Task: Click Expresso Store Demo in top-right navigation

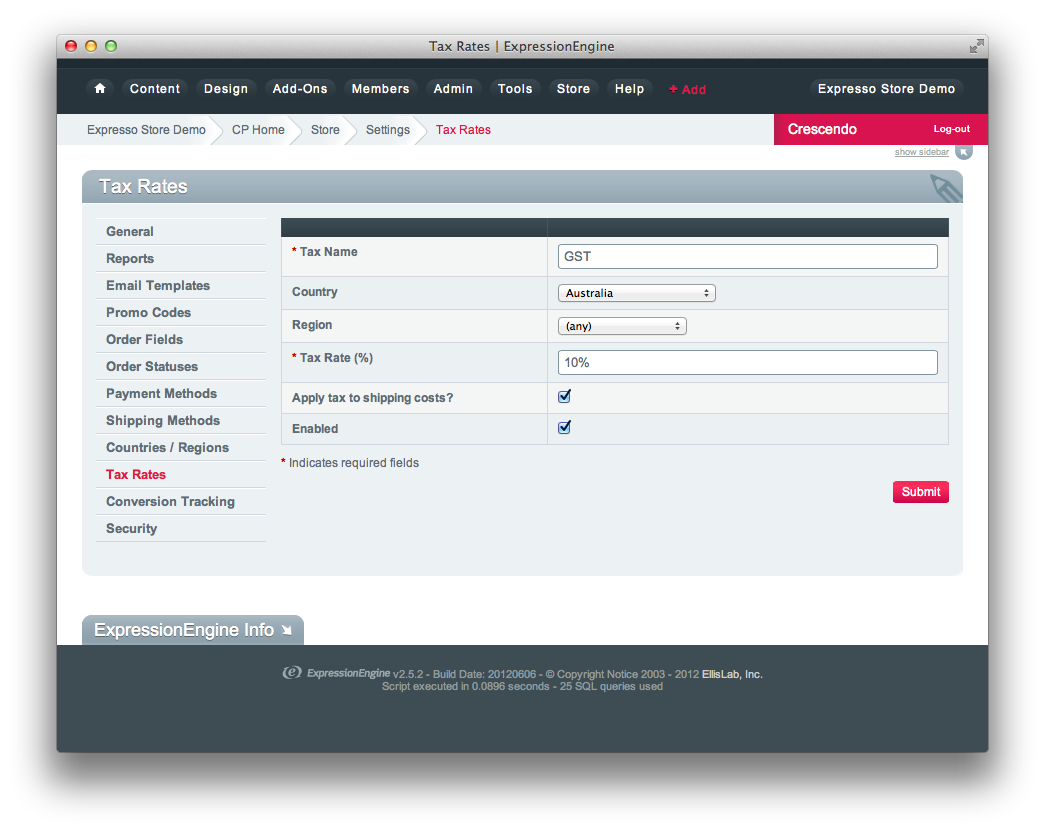Action: (886, 89)
